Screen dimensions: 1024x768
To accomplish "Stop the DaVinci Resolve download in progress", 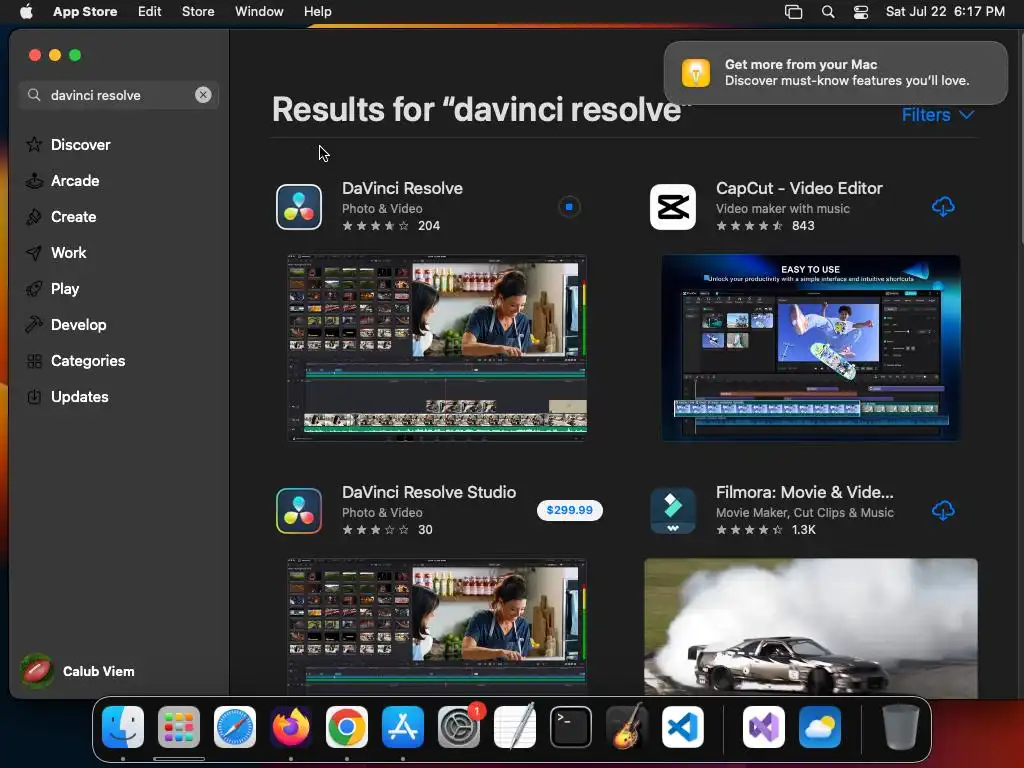I will [569, 207].
